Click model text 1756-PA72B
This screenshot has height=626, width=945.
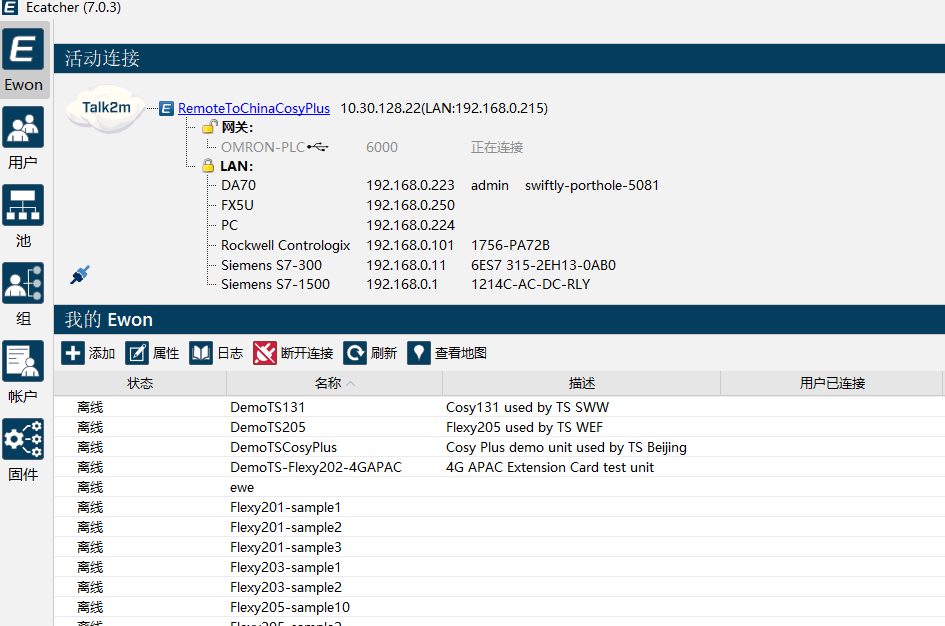click(x=510, y=245)
